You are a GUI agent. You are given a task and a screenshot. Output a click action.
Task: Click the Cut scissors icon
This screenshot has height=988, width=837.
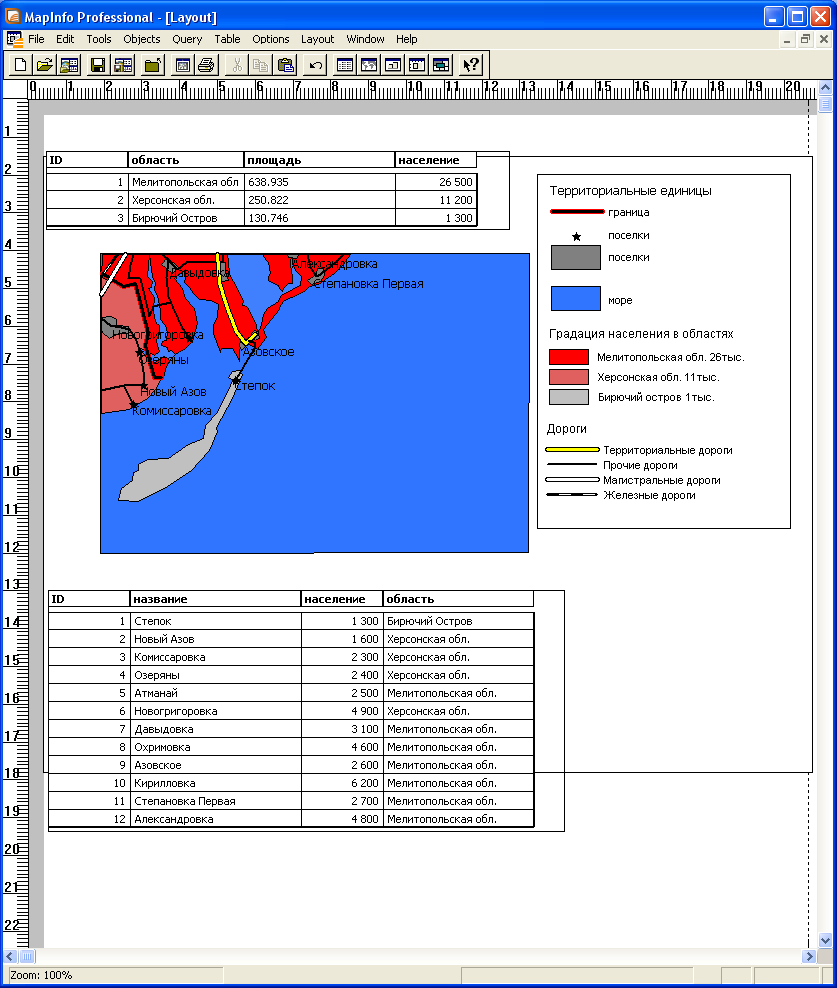click(236, 65)
